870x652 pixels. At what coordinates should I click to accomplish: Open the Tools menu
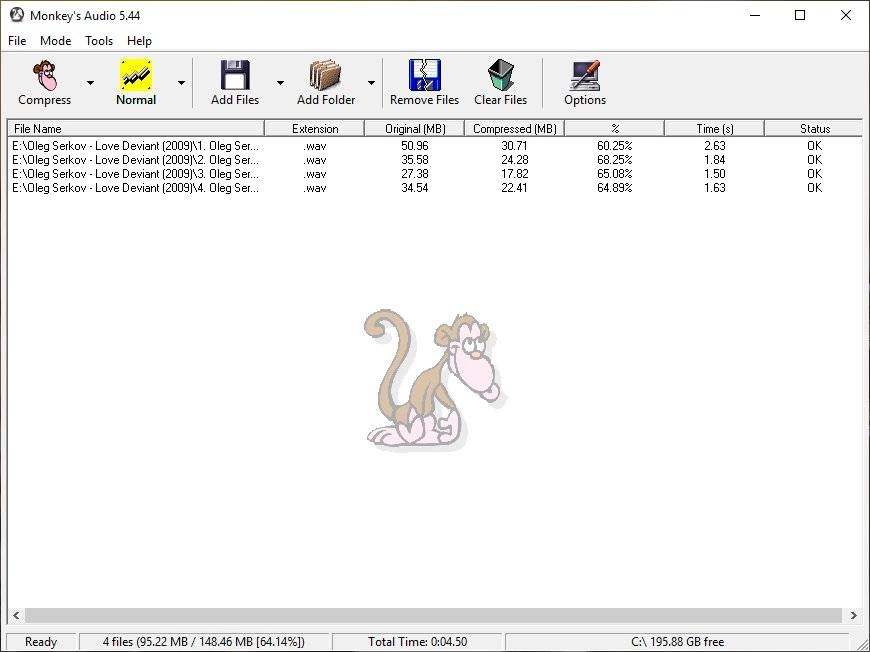tap(99, 41)
